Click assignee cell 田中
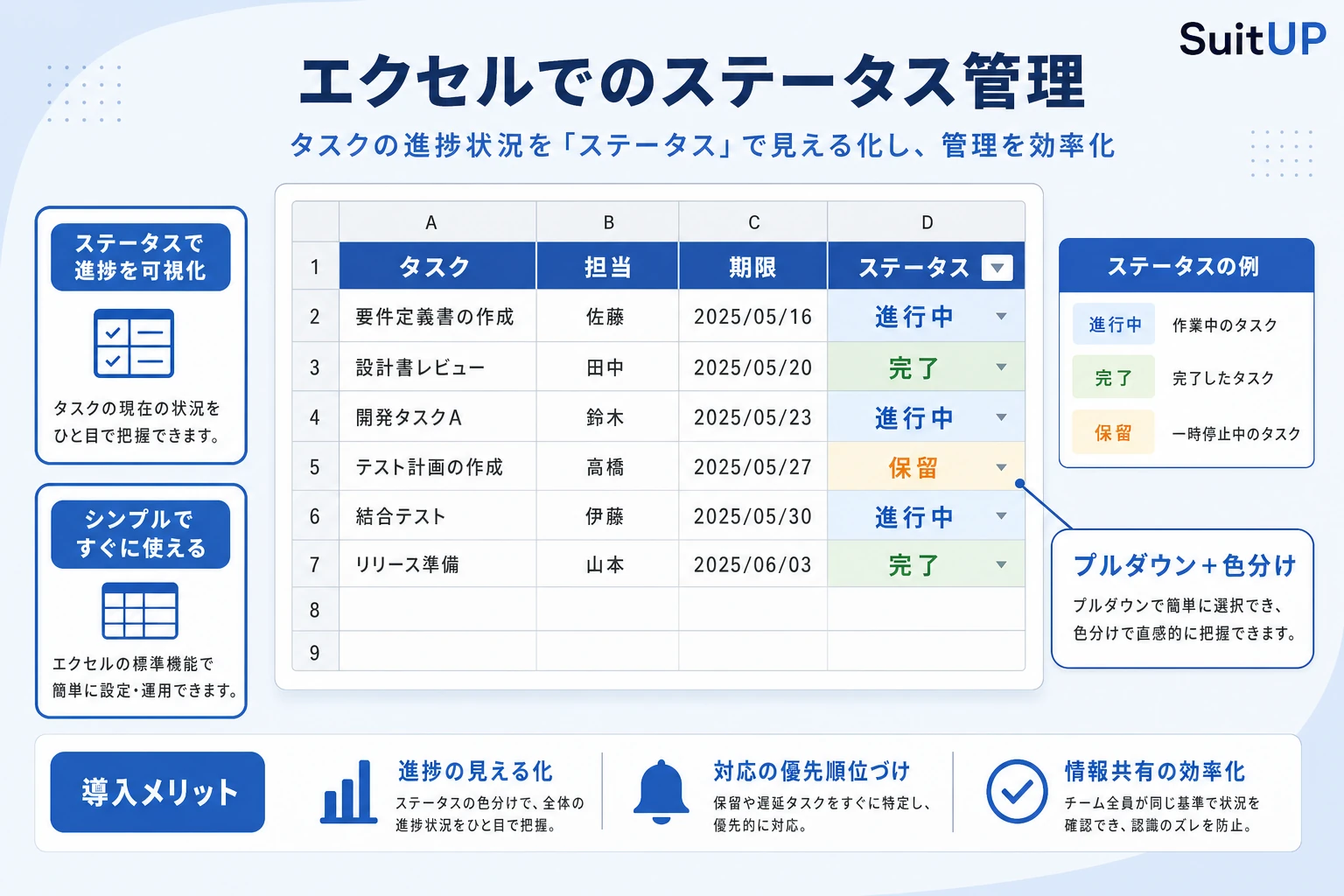 607,367
